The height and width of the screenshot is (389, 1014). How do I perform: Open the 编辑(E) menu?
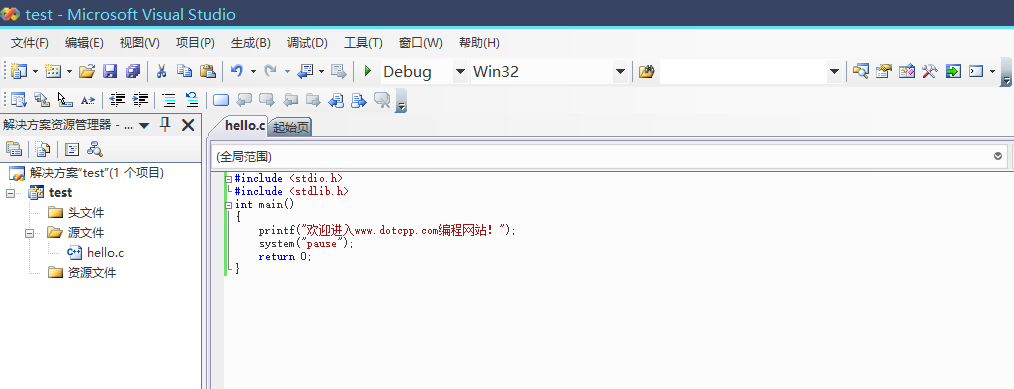coord(84,43)
